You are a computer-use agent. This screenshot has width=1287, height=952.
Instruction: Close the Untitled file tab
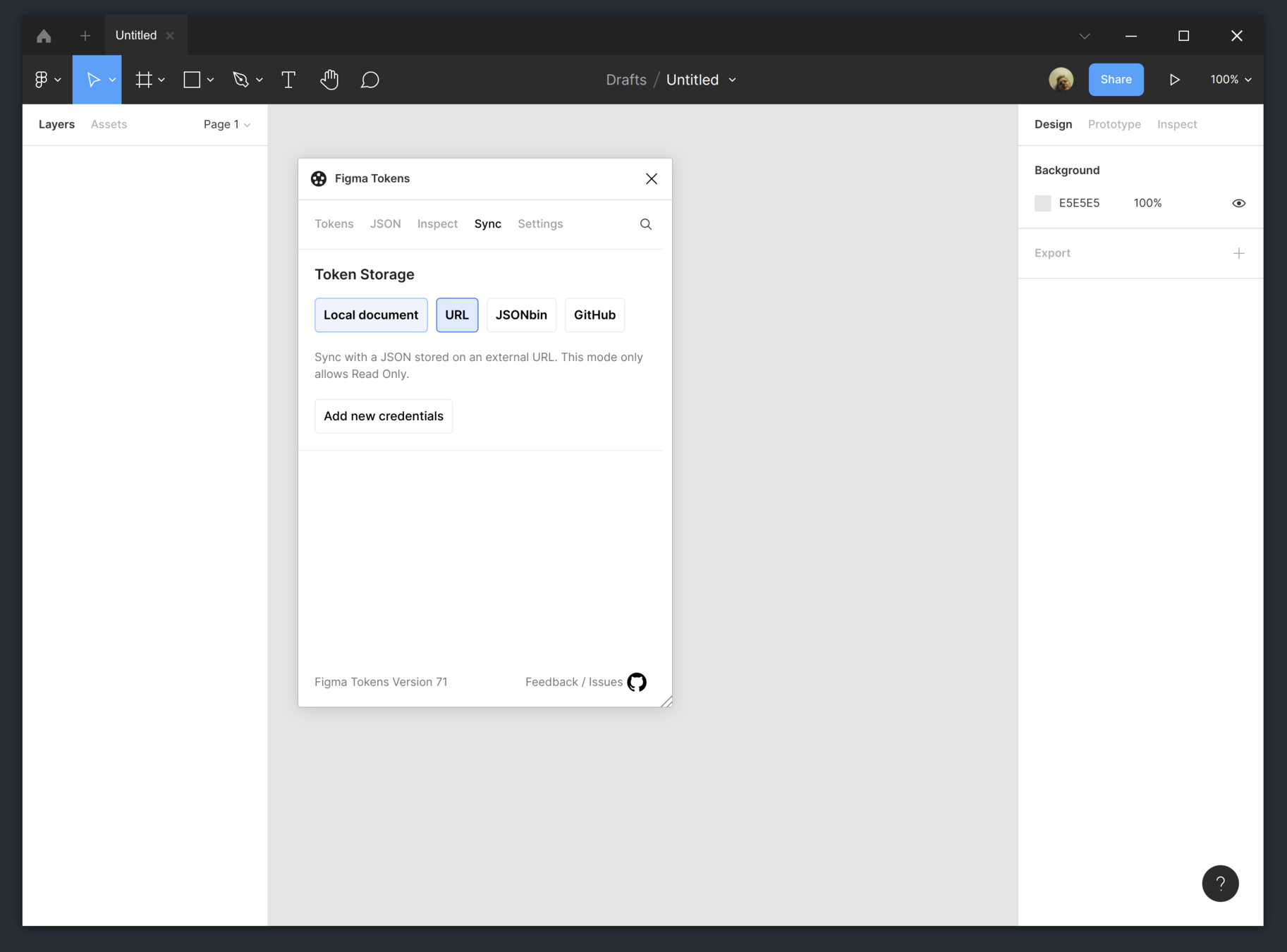pyautogui.click(x=170, y=36)
